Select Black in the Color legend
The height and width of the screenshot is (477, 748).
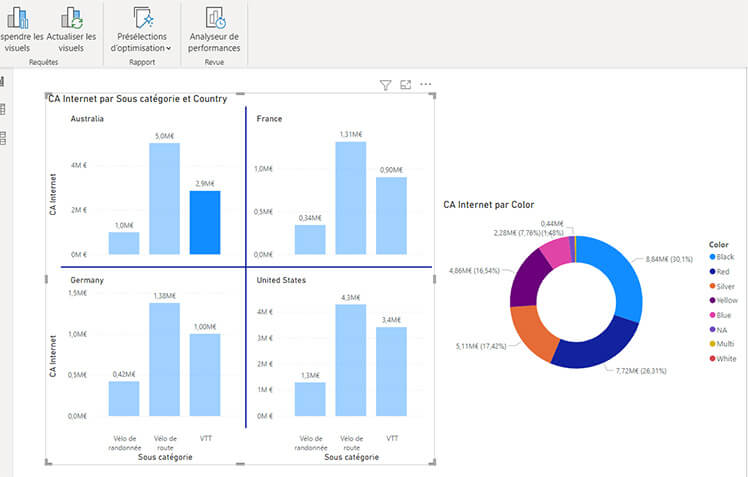pos(722,257)
